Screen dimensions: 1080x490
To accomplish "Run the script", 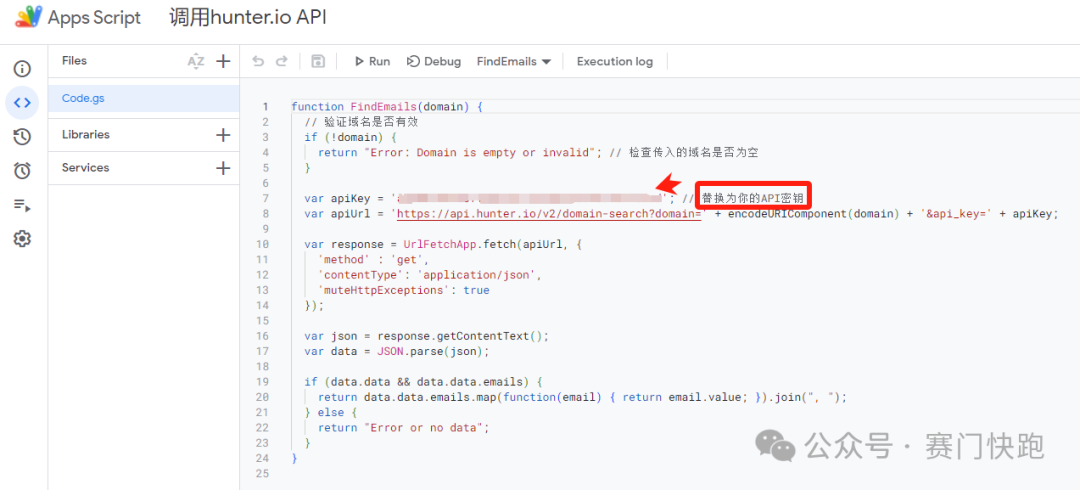I will tap(372, 61).
